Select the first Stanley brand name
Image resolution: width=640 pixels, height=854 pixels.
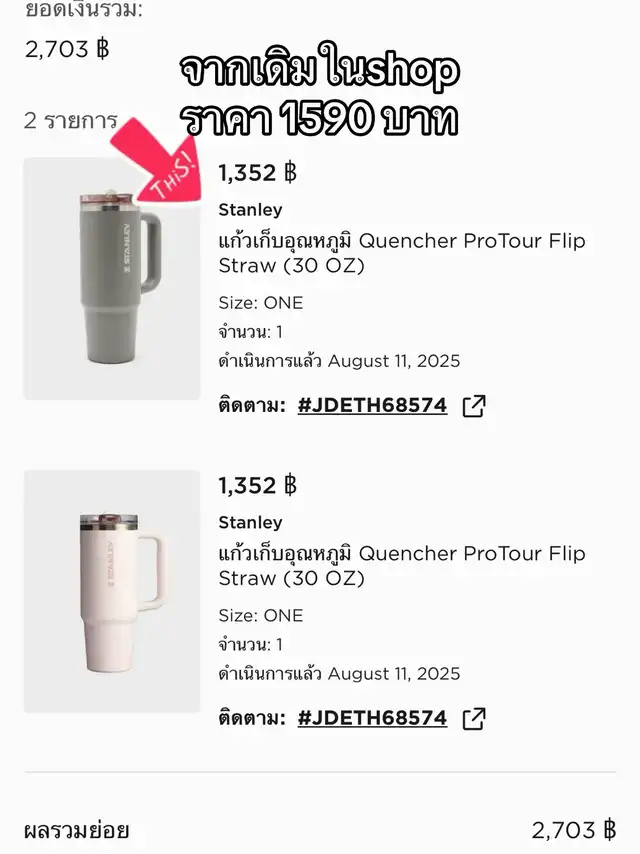click(251, 210)
